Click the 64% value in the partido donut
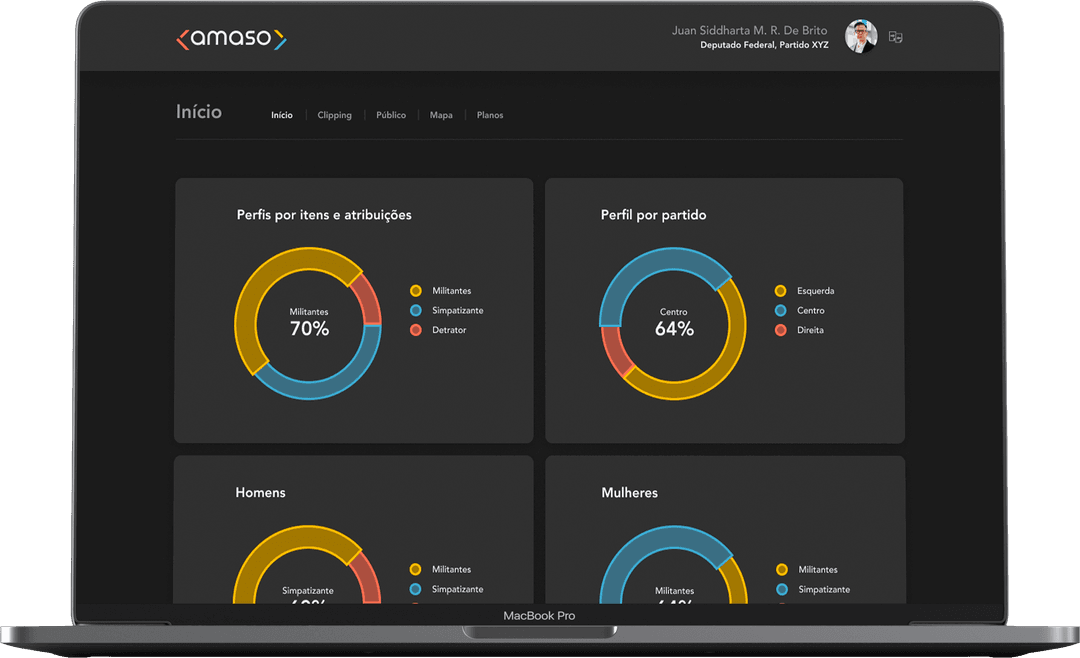Image resolution: width=1080 pixels, height=658 pixels. coord(674,329)
